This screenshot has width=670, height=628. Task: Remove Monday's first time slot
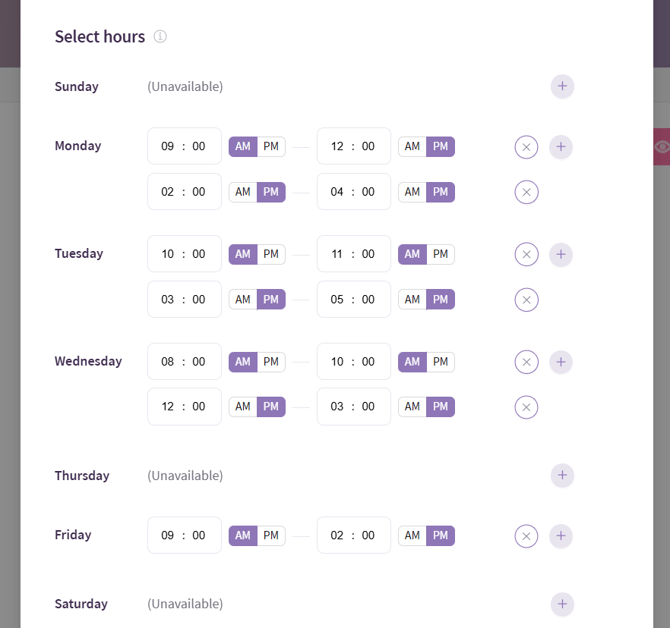coord(526,147)
